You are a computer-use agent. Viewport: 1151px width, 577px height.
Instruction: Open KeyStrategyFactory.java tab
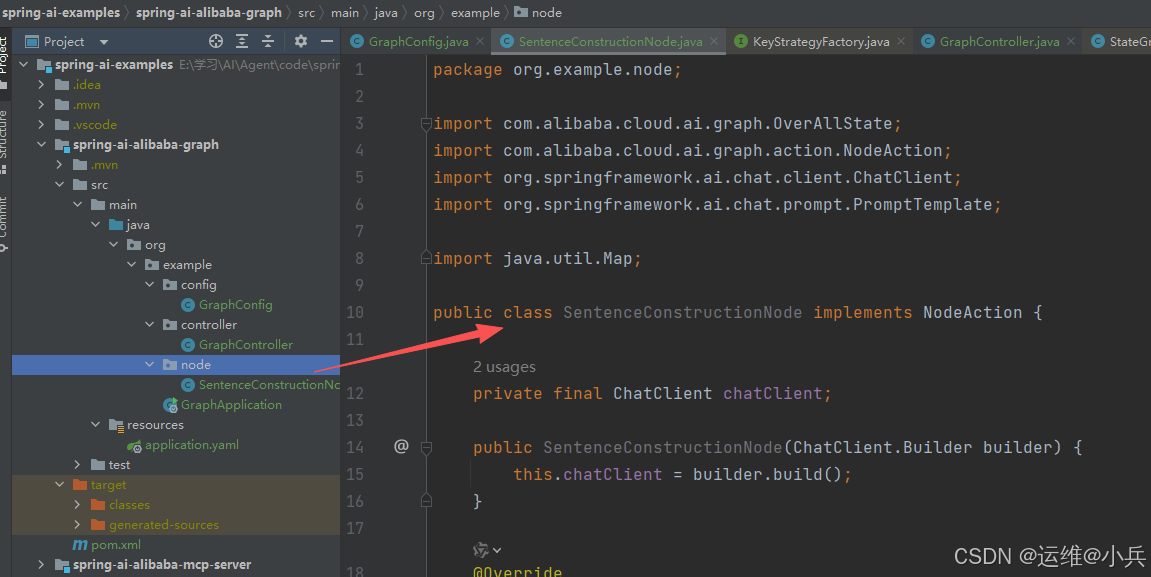pyautogui.click(x=821, y=42)
